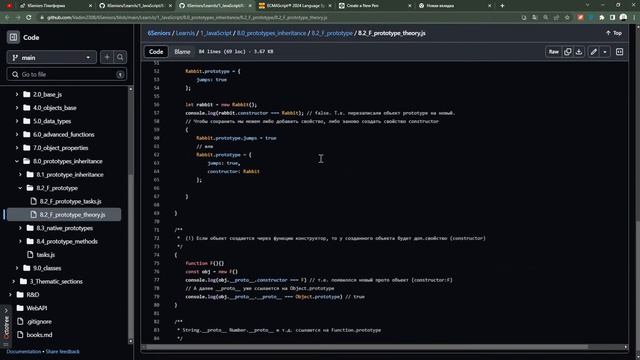This screenshot has height=360, width=640.
Task: Collapse the 8.2_F_prototype folder
Action: [x=20, y=188]
